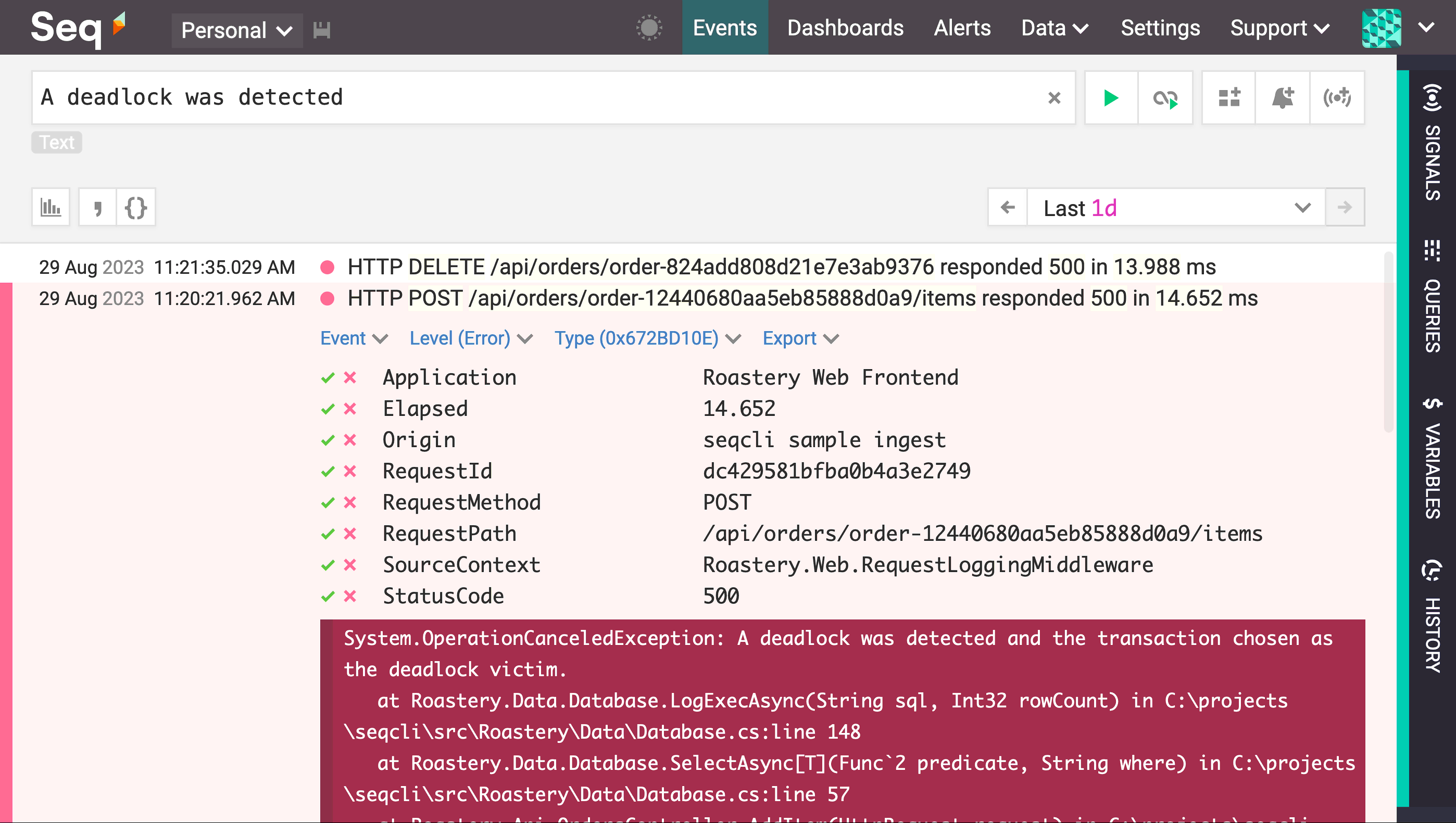Go to previous time range arrow
Viewport: 1456px width, 823px height.
(1008, 208)
